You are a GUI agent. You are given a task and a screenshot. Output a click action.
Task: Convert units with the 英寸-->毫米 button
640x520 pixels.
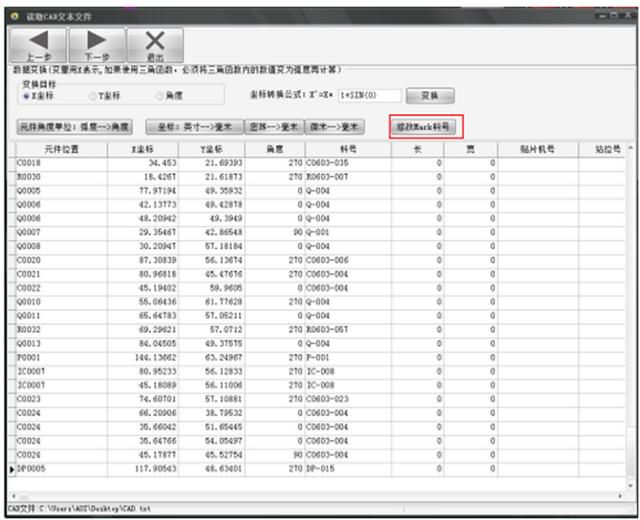point(194,127)
